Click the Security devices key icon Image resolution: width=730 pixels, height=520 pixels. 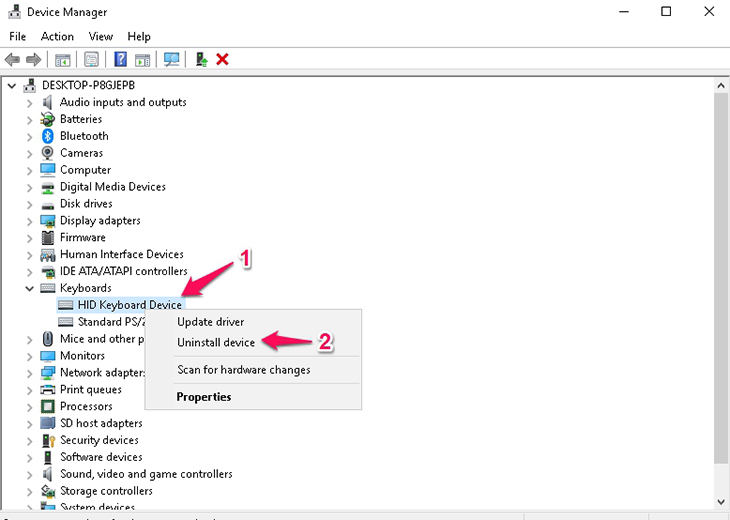click(x=48, y=440)
